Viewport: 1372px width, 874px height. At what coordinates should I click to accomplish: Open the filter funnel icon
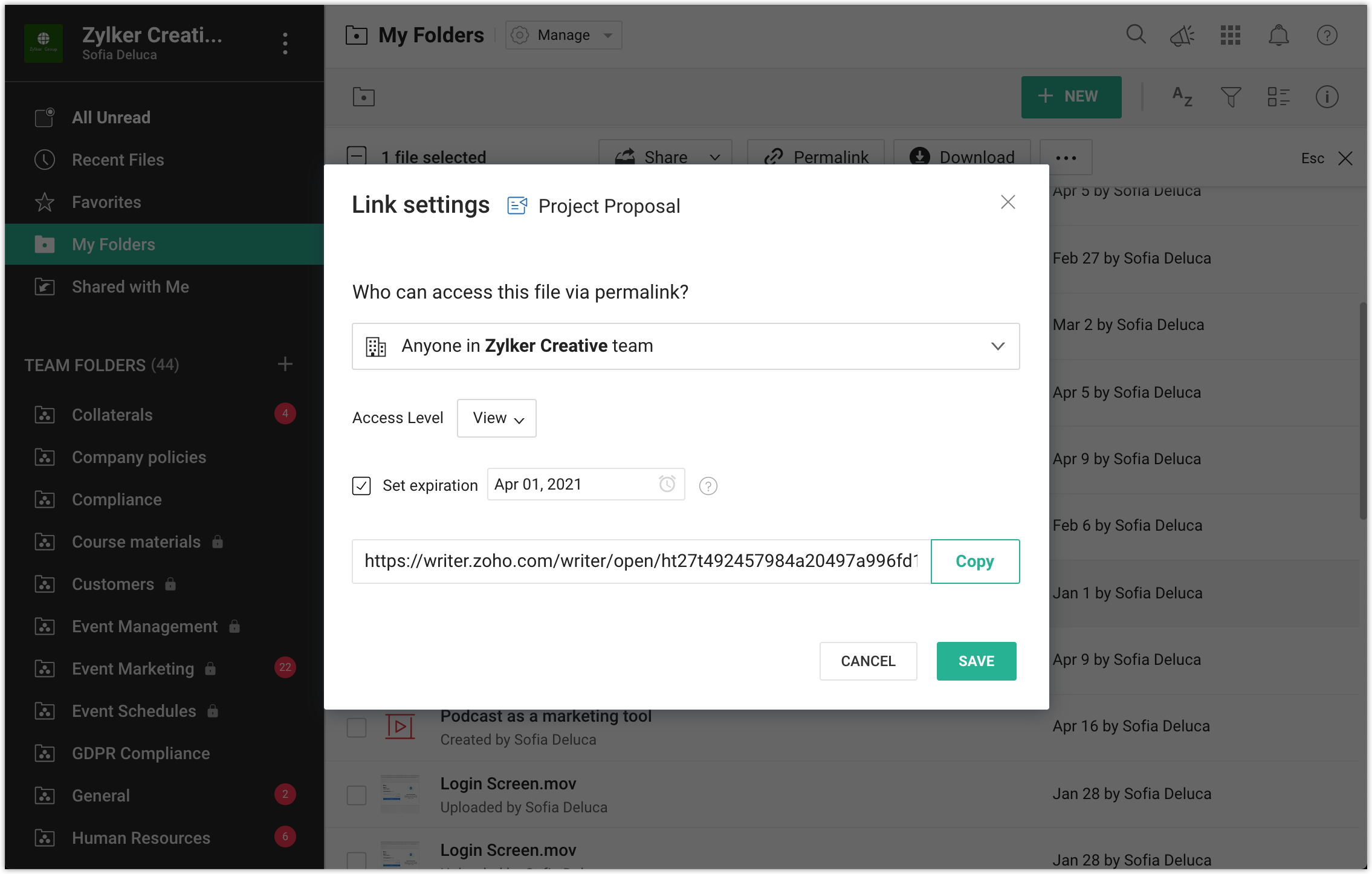tap(1231, 97)
